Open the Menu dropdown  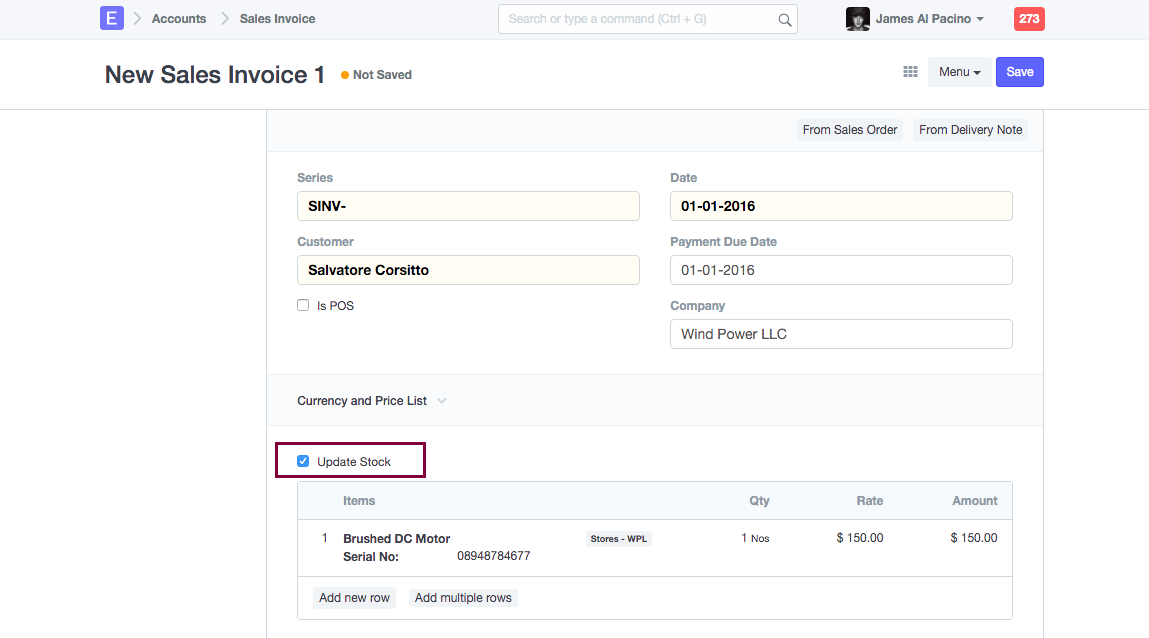[958, 72]
